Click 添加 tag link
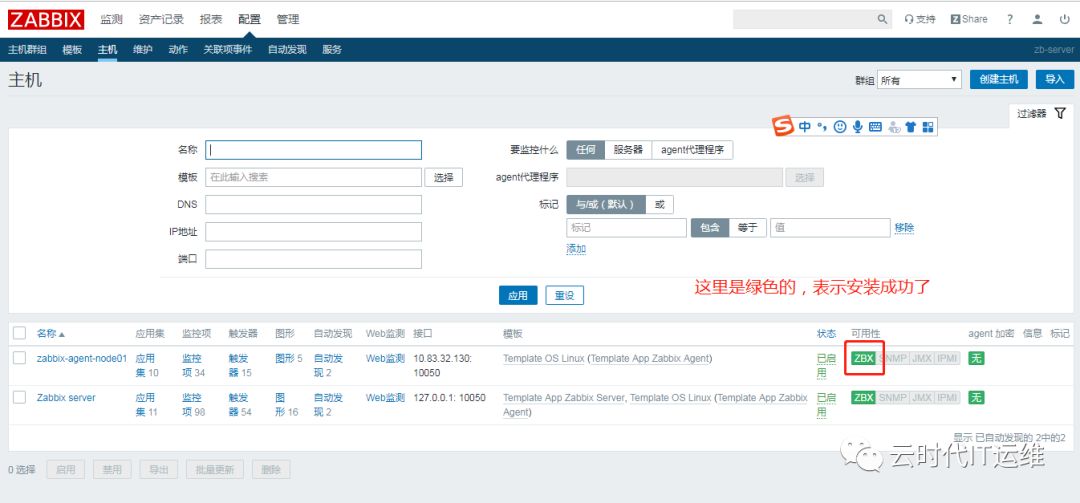This screenshot has width=1080, height=503. pos(576,249)
